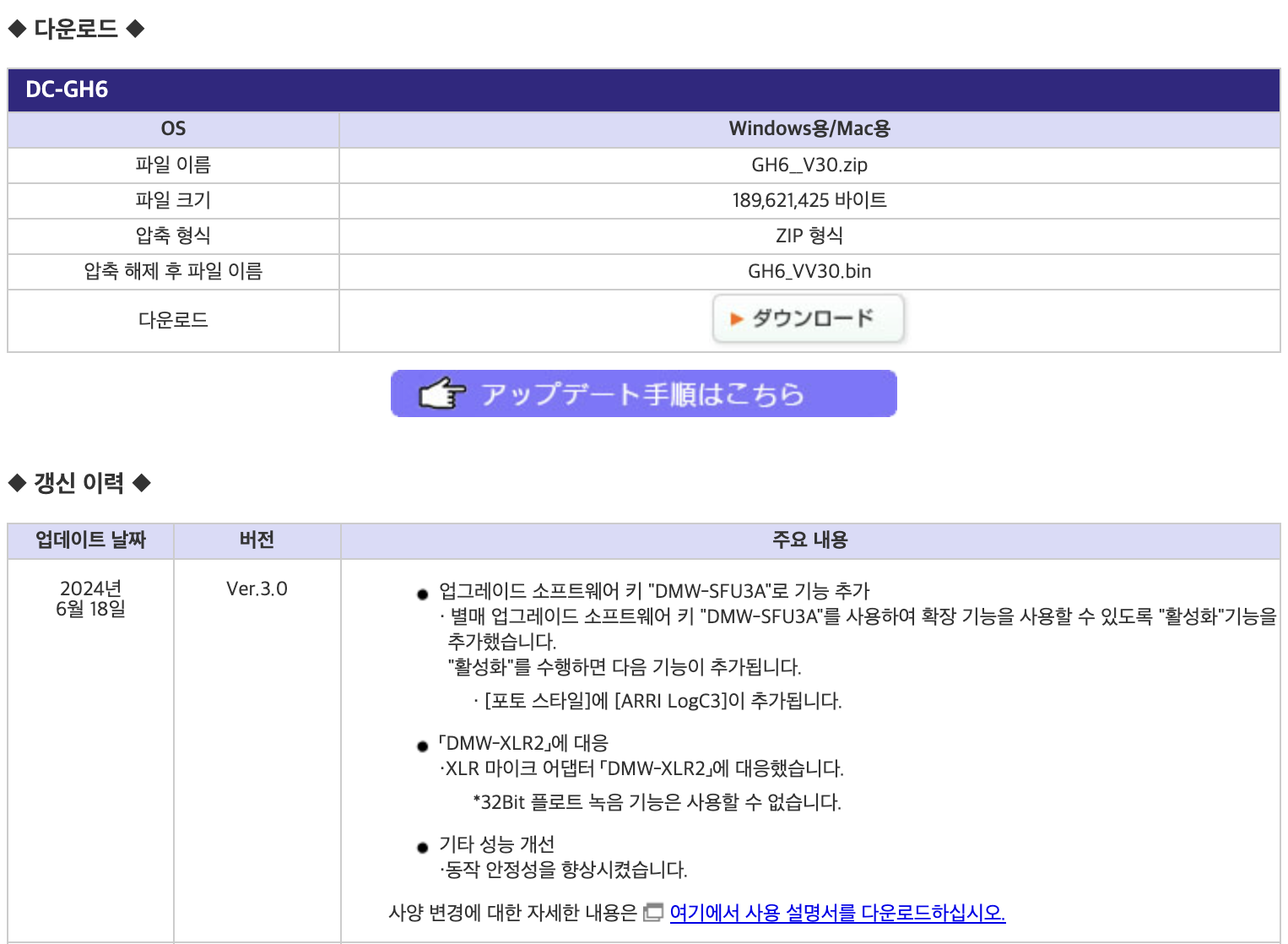Click the 동작 안정성을 향상시켰습니다 line
Screen dimensions: 1288x944
click(563, 870)
